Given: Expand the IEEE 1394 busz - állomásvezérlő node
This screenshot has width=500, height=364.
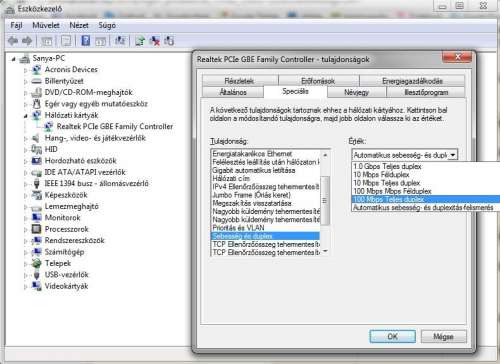Looking at the screenshot, I should 25,184.
